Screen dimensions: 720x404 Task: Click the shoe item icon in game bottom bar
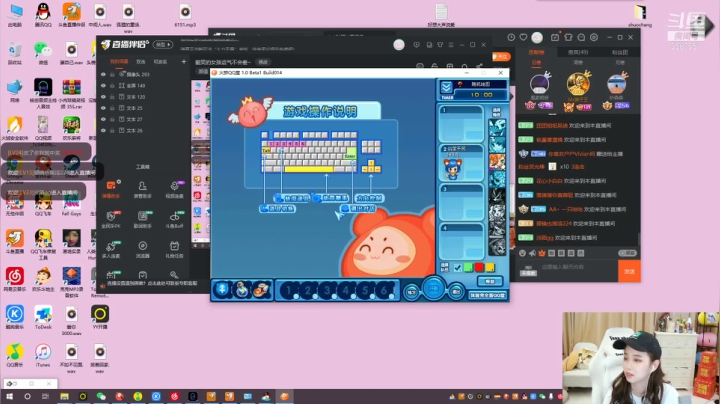[x=261, y=290]
